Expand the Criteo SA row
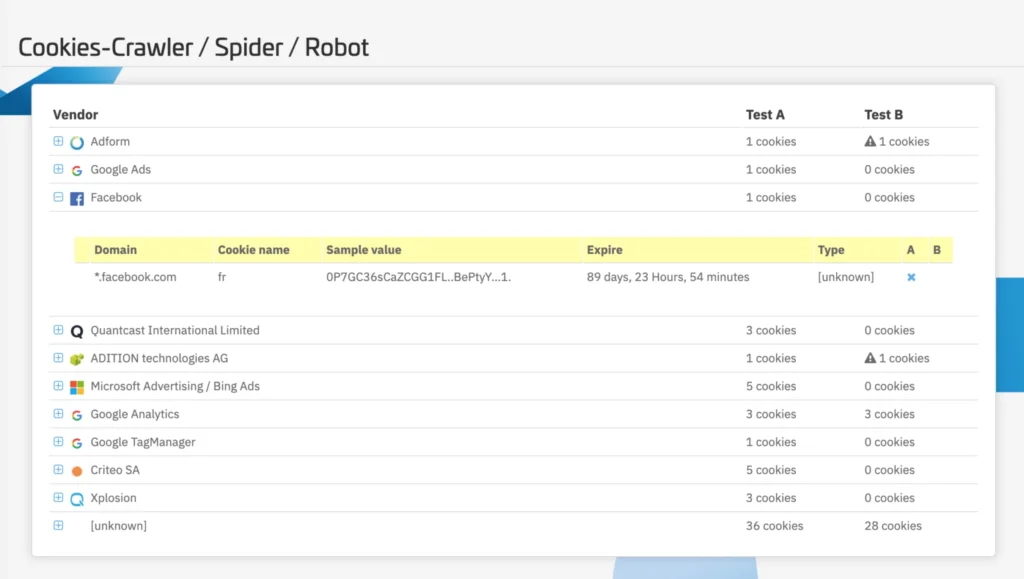This screenshot has height=579, width=1024. (x=58, y=470)
